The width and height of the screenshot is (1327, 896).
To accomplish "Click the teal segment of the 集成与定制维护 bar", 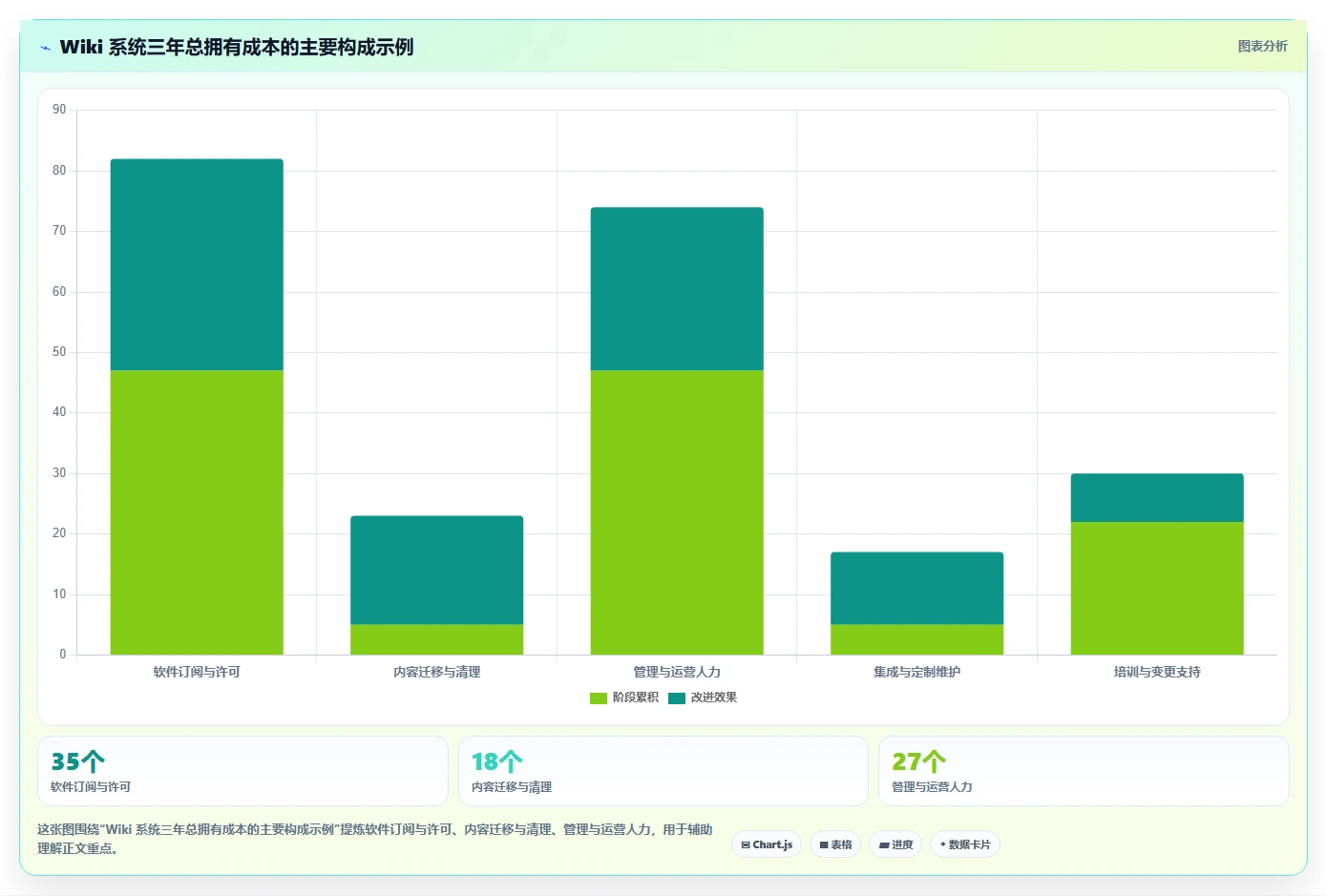I will click(916, 588).
